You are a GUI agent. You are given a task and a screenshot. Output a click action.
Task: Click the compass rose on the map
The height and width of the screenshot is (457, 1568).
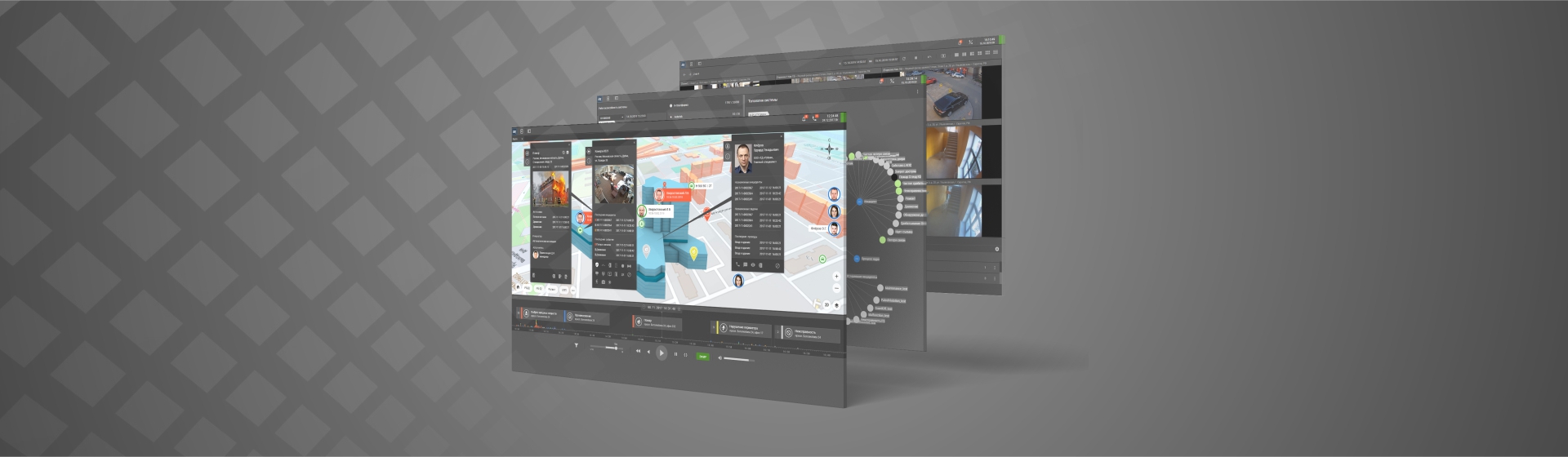(829, 149)
